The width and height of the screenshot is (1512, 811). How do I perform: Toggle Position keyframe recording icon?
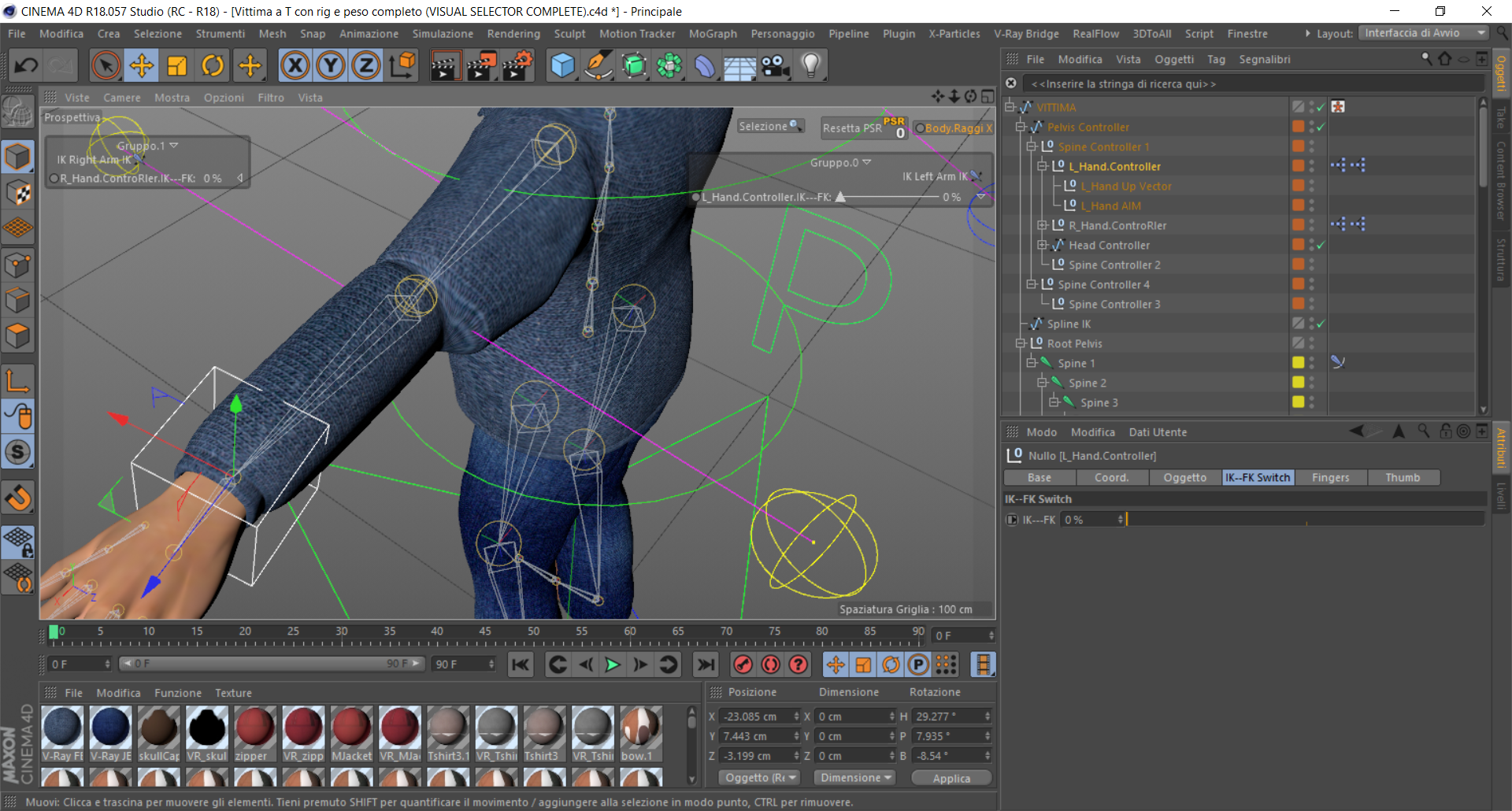coord(836,665)
